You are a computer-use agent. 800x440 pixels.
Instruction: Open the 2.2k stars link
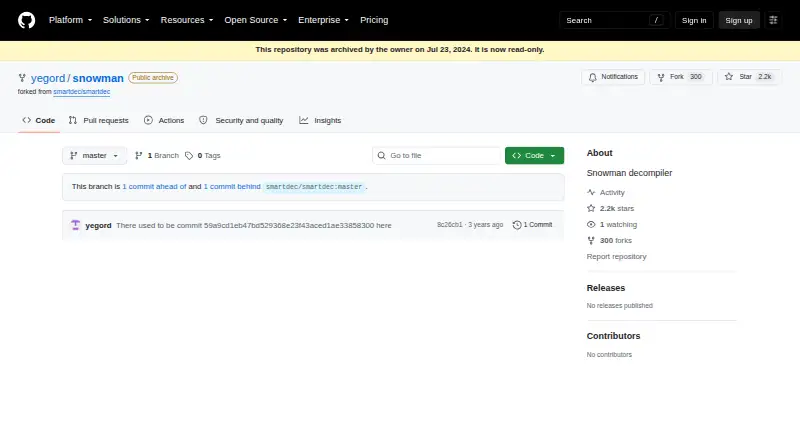pos(610,208)
